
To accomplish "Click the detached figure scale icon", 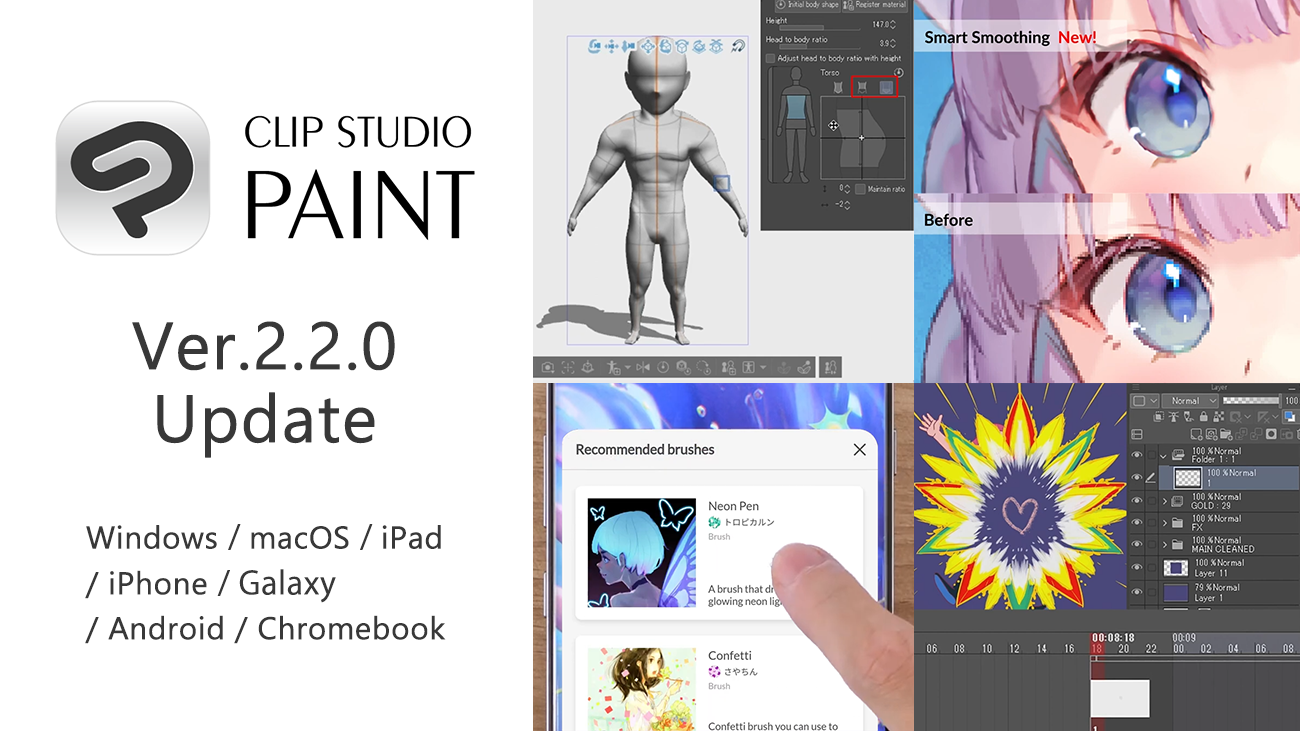I will pyautogui.click(x=830, y=367).
